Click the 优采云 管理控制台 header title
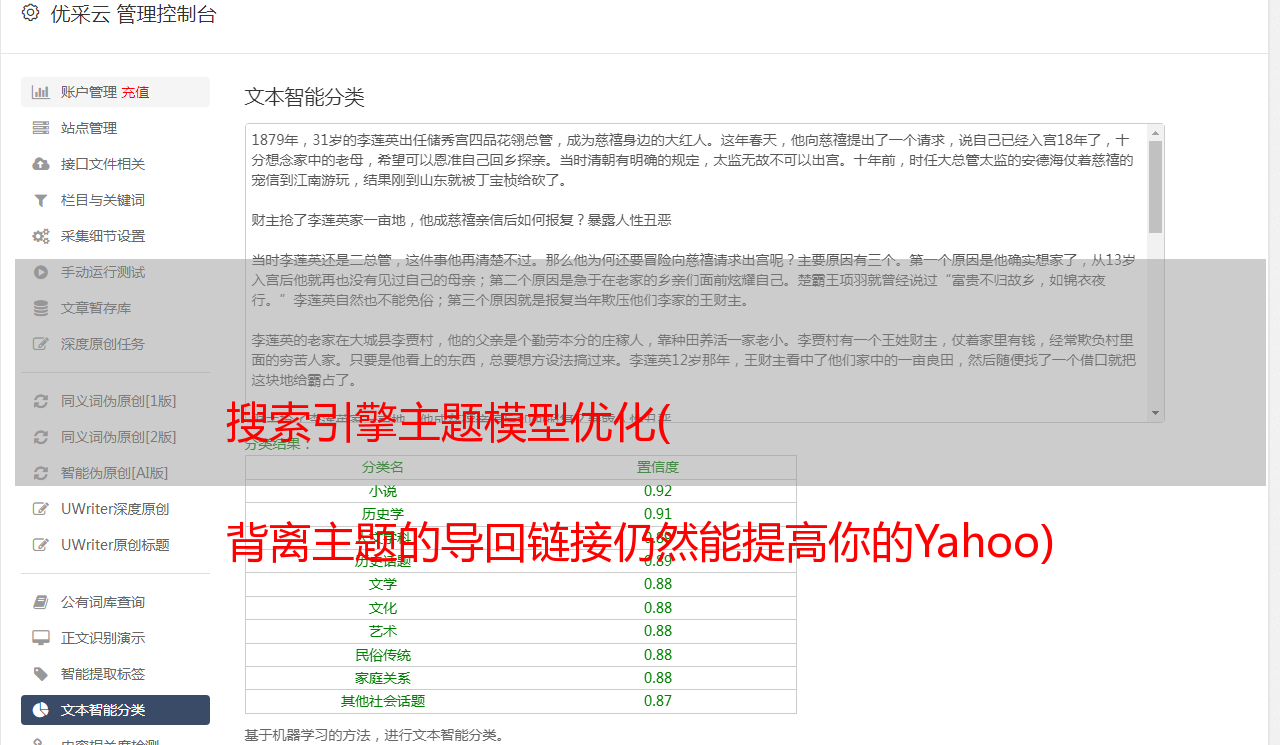This screenshot has height=745, width=1280. click(x=133, y=14)
